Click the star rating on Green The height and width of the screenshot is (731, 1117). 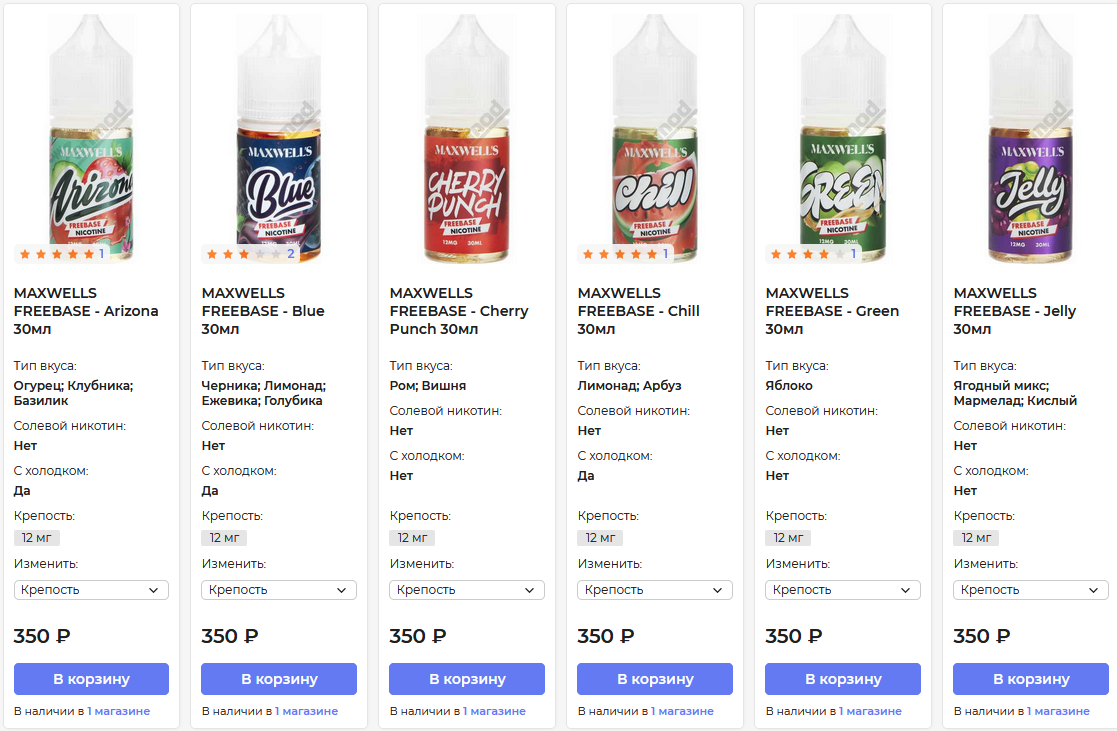coord(810,254)
